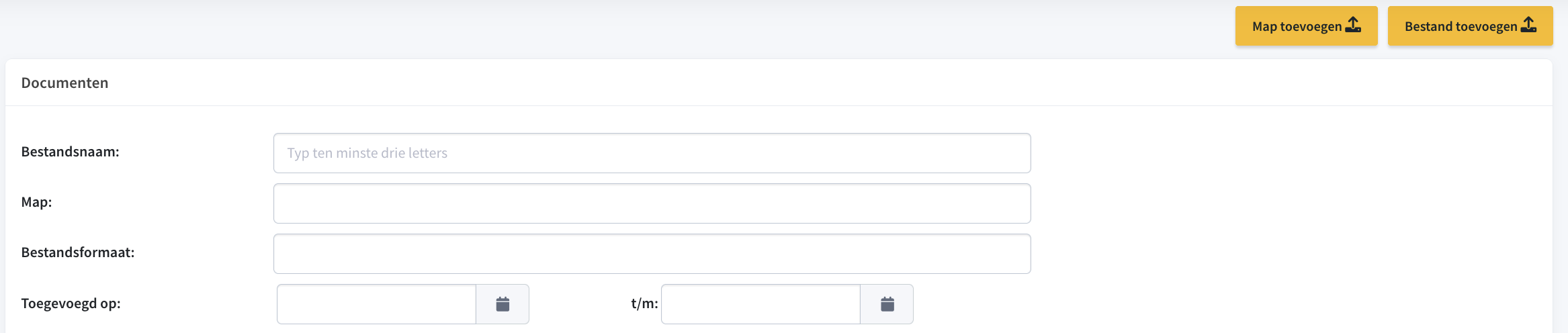The image size is (1568, 333).
Task: Open the calendar picker for Toegevoegd op
Action: [x=503, y=304]
